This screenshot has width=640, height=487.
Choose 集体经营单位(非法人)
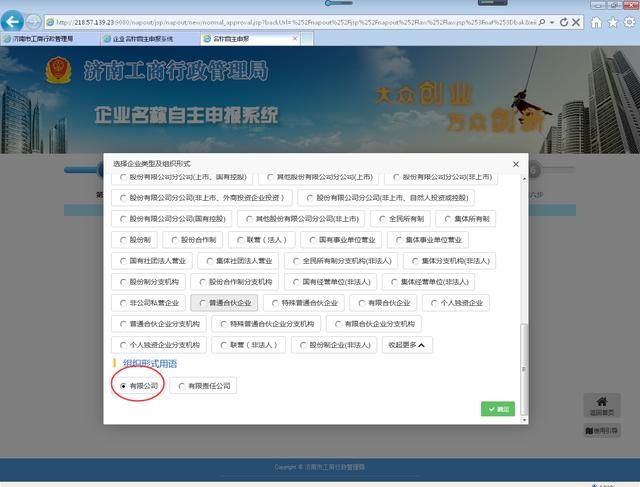429,282
